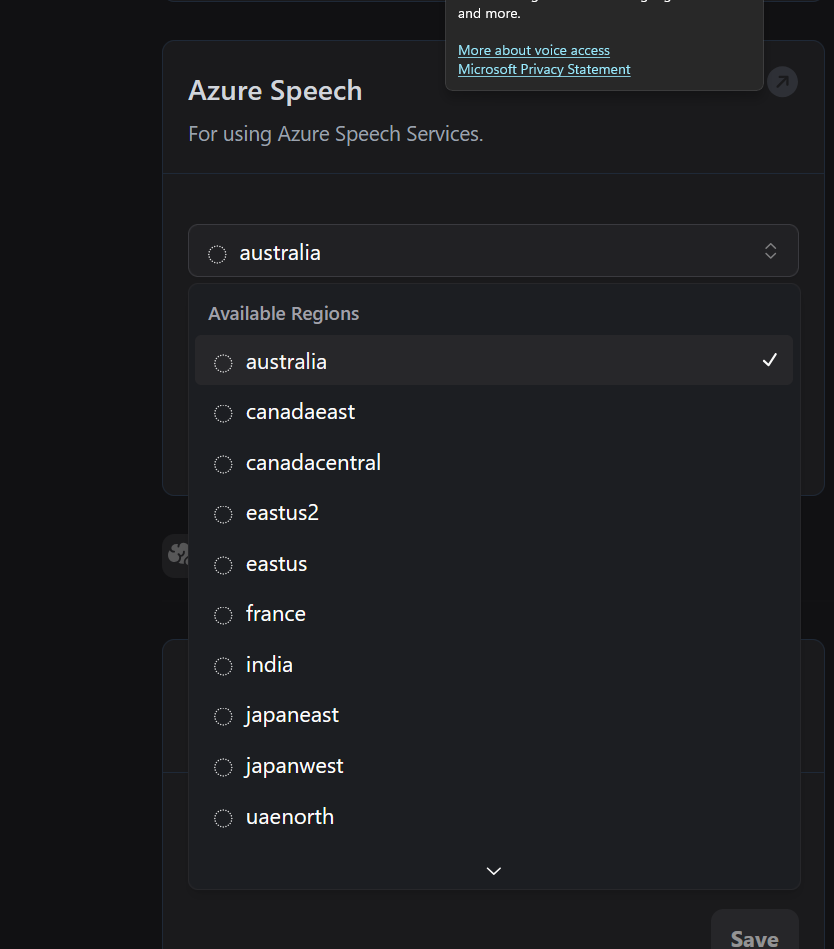
Task: Click the dotted circle beside france
Action: point(223,615)
